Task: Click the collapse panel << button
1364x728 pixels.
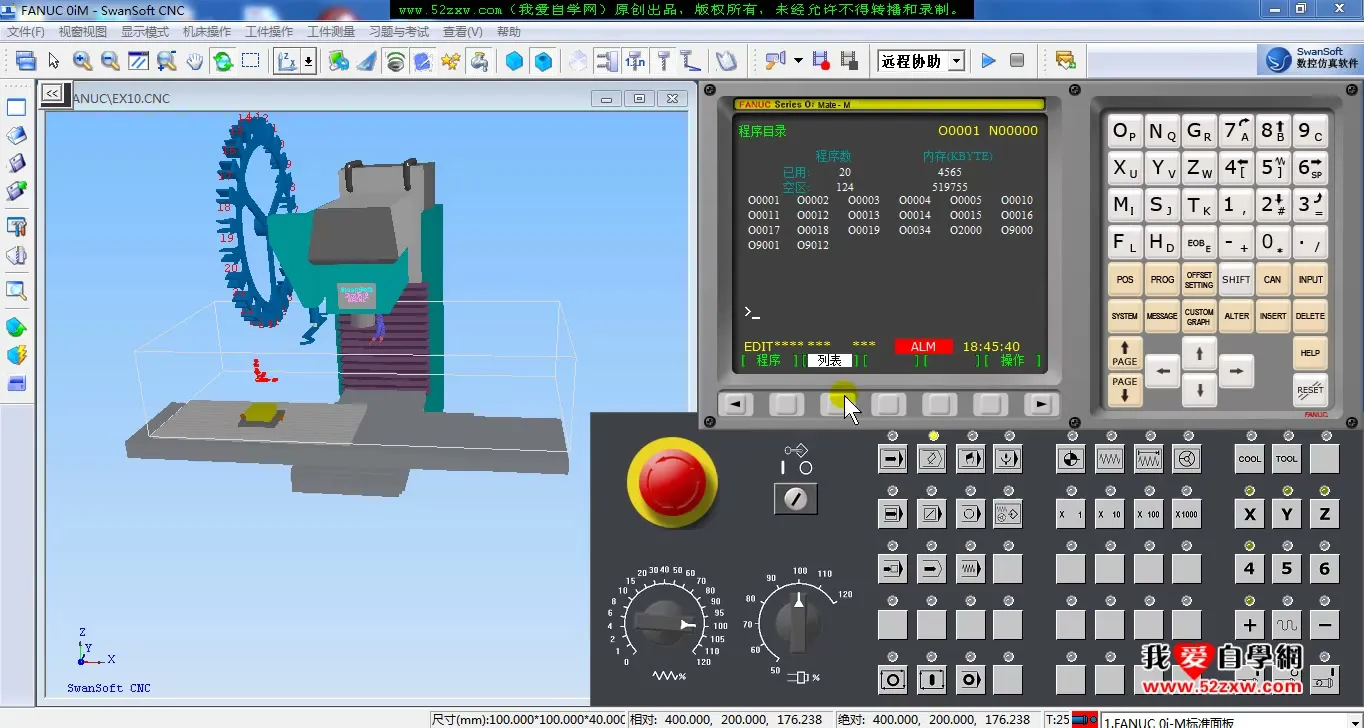Action: coord(52,93)
